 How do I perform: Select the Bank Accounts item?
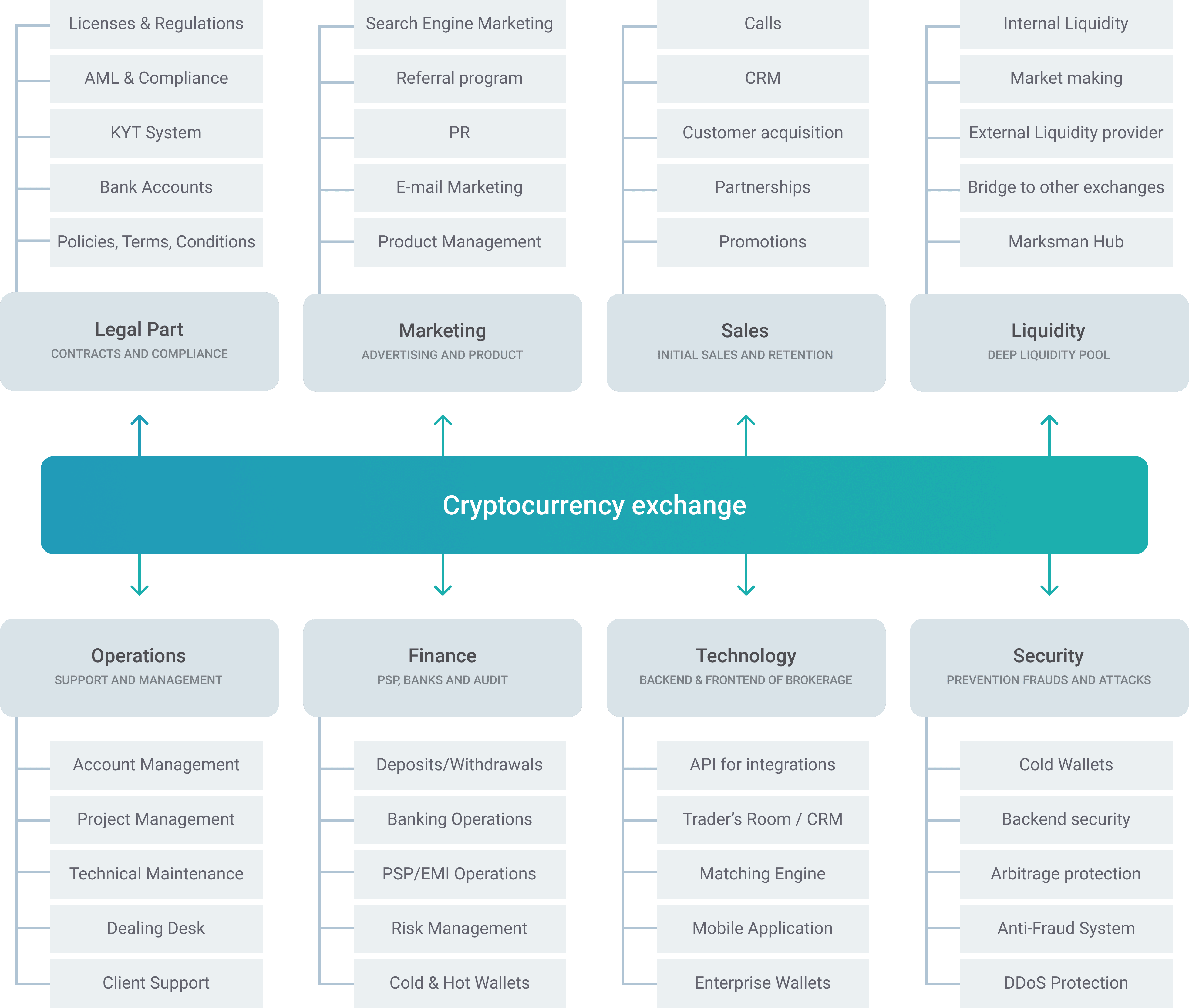(156, 187)
